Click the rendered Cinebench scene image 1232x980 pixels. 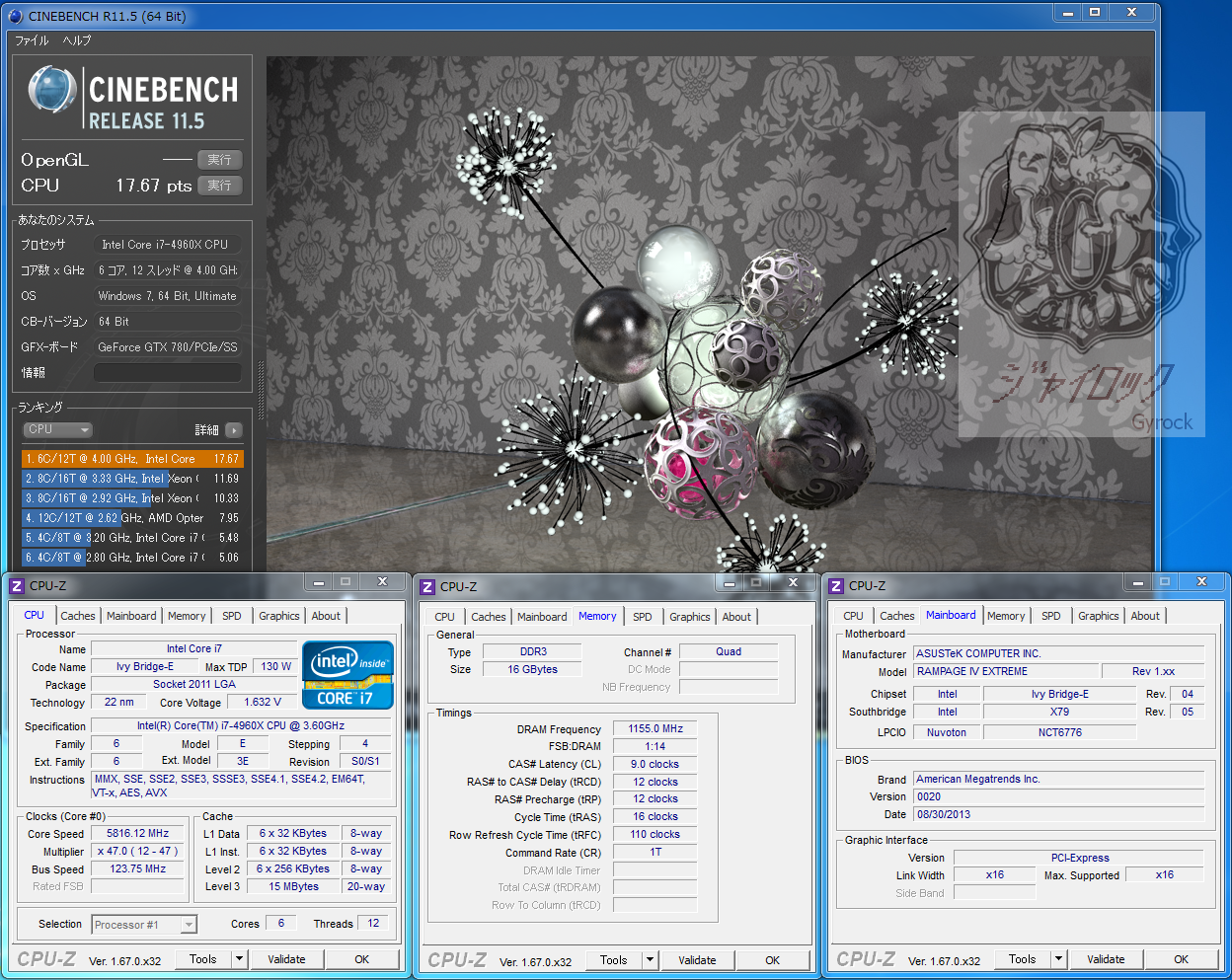tap(709, 314)
